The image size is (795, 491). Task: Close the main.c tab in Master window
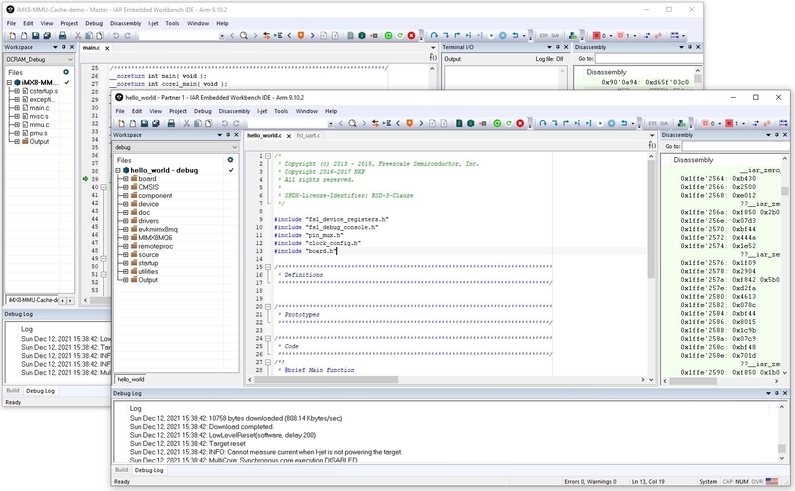click(x=107, y=48)
